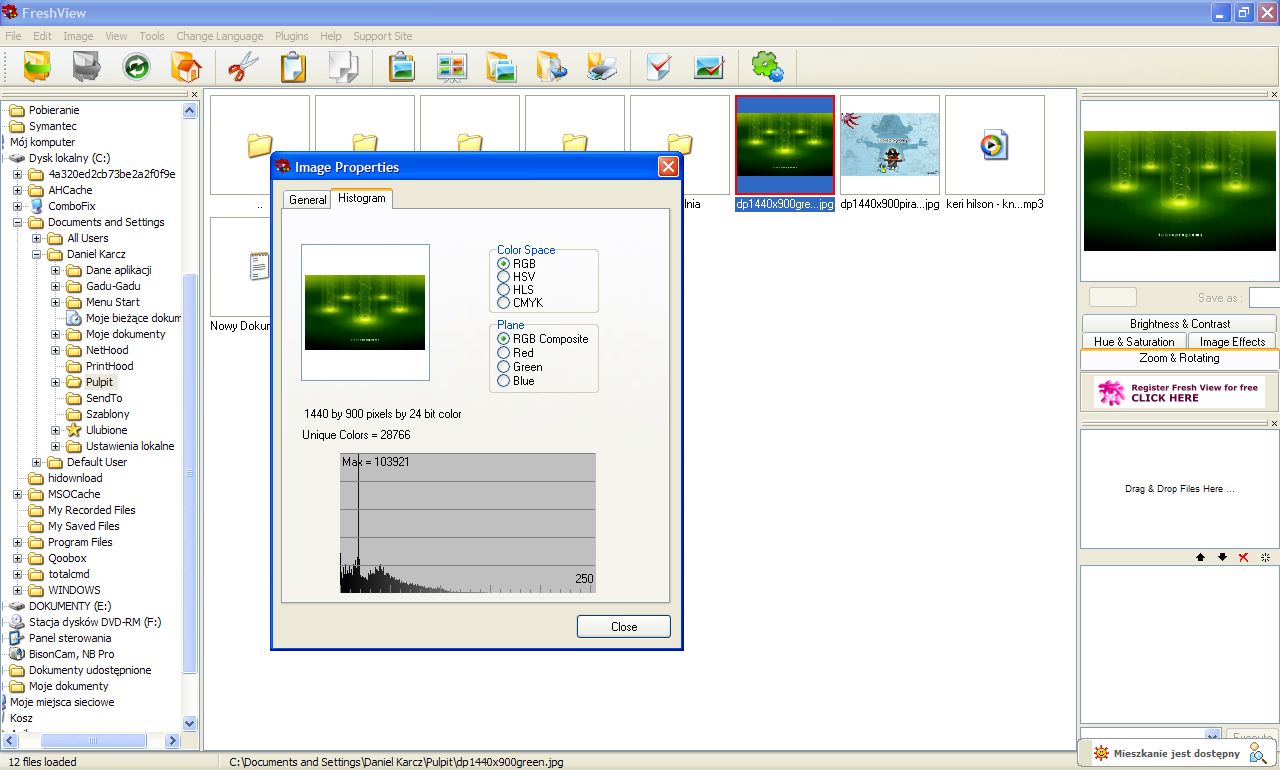Click the folder tree horizontal scroll right arrow
This screenshot has width=1280, height=770.
172,741
